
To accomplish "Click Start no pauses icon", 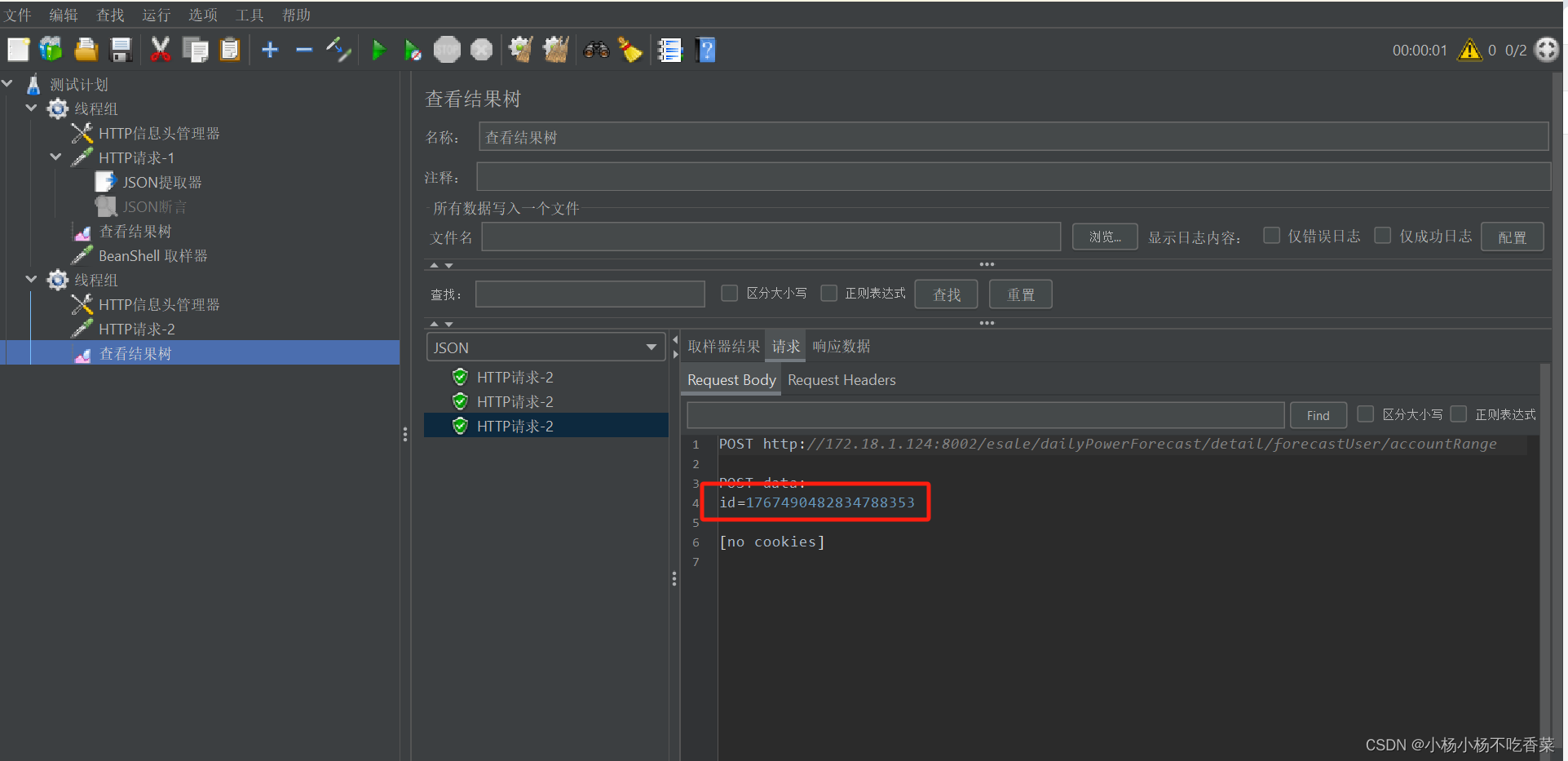I will tap(413, 50).
